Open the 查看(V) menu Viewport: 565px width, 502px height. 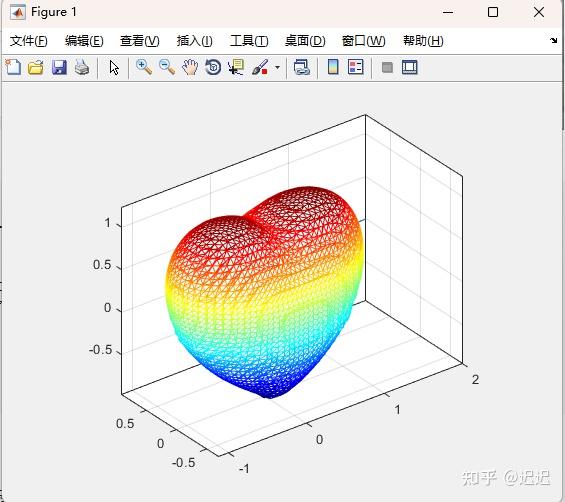click(x=139, y=41)
